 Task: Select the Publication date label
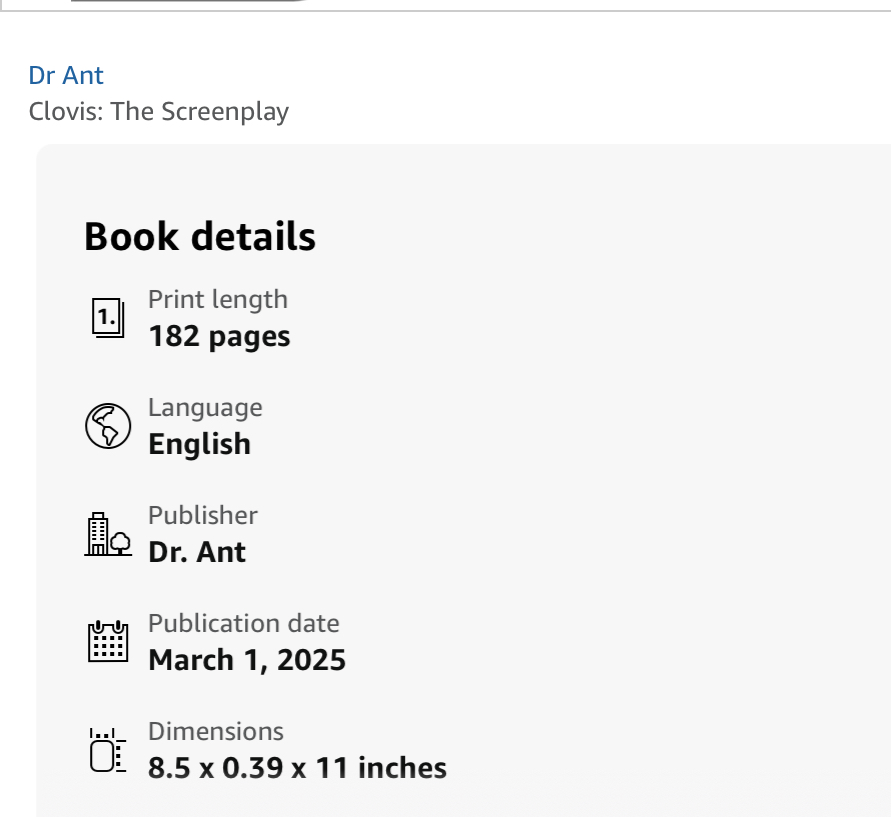tap(244, 623)
